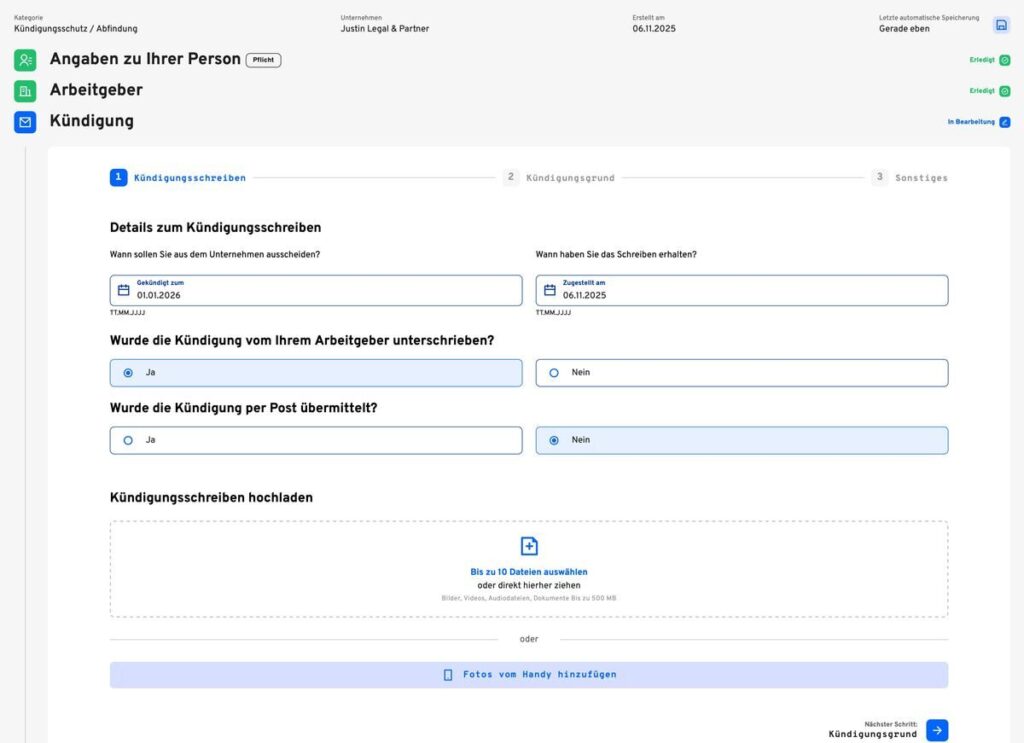The height and width of the screenshot is (743, 1024).
Task: Click the blue arrow next-step icon
Action: point(936,730)
